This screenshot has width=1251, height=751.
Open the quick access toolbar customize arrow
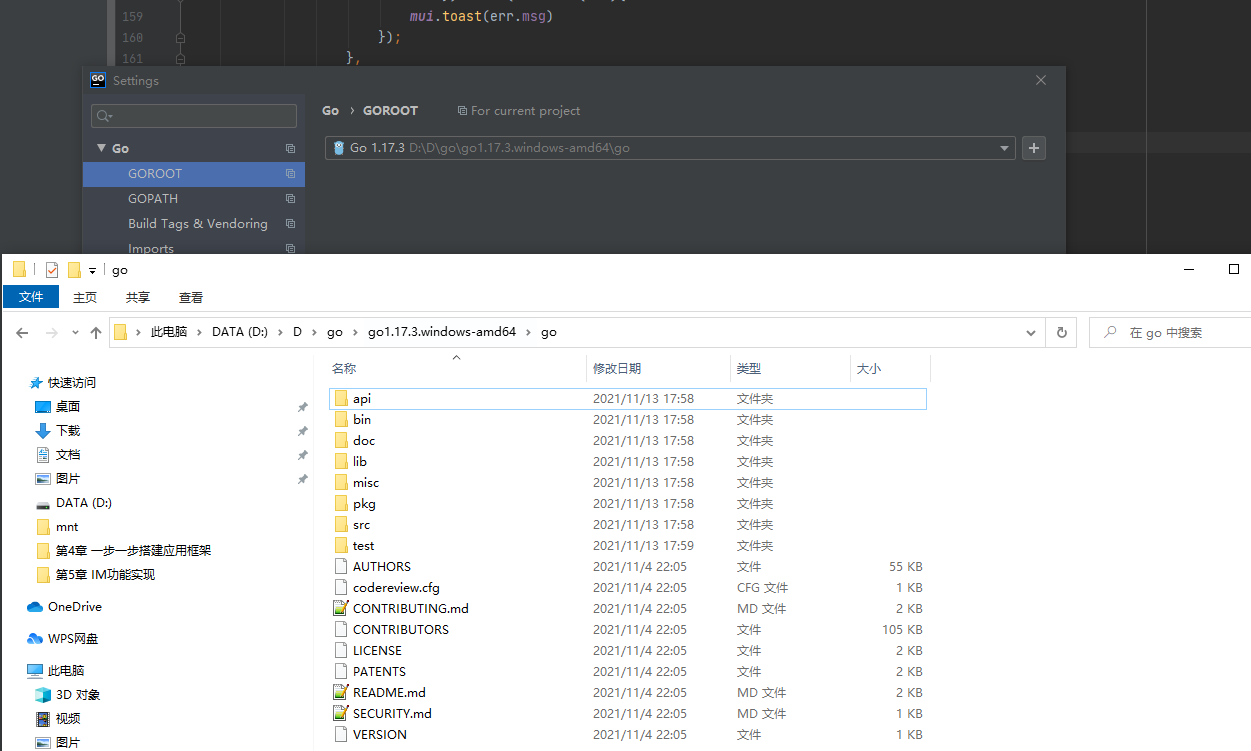click(92, 270)
